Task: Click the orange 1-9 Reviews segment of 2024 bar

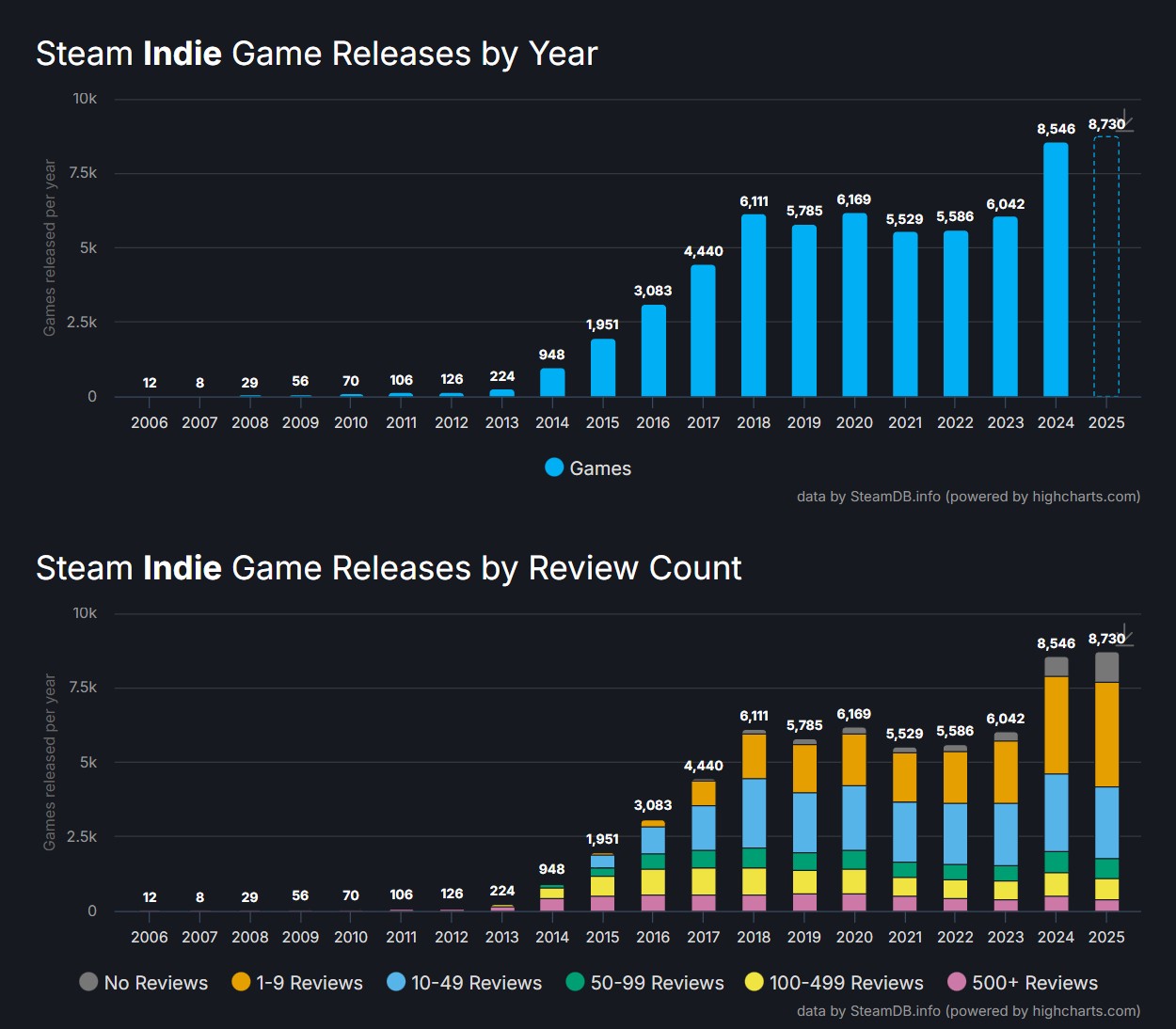Action: point(1056,725)
